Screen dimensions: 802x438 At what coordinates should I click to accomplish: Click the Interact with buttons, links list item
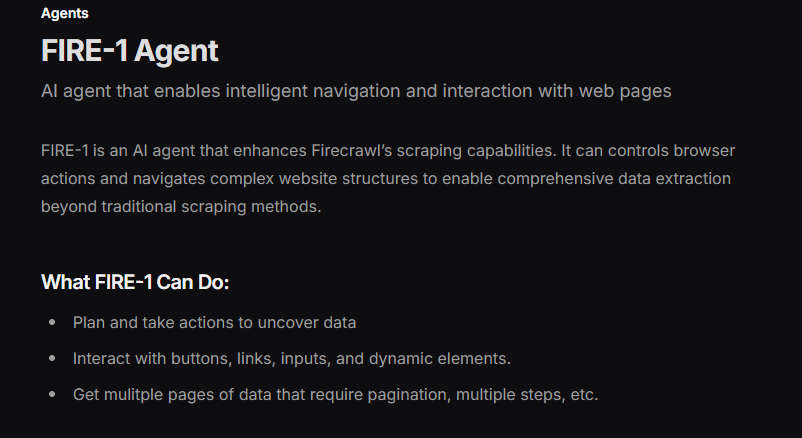pos(292,358)
